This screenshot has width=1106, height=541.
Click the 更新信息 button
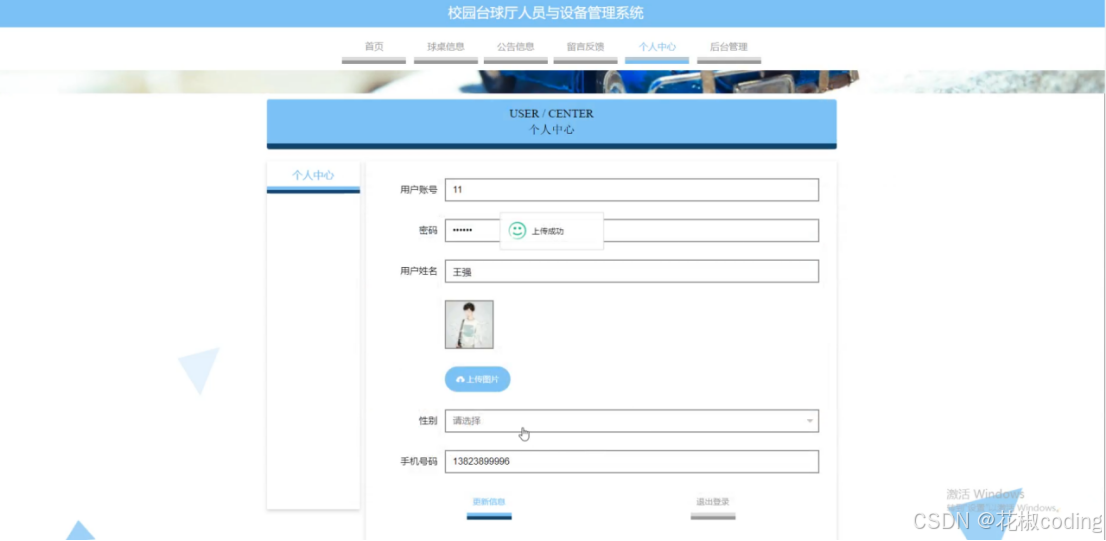pos(489,506)
